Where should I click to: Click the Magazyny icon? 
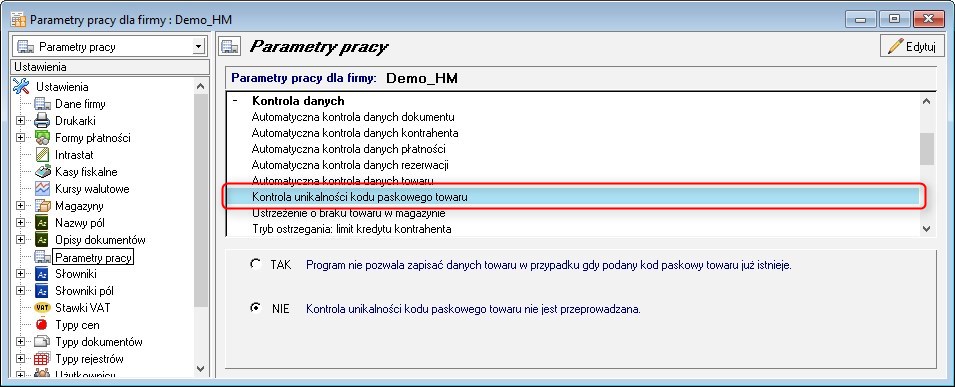point(43,206)
